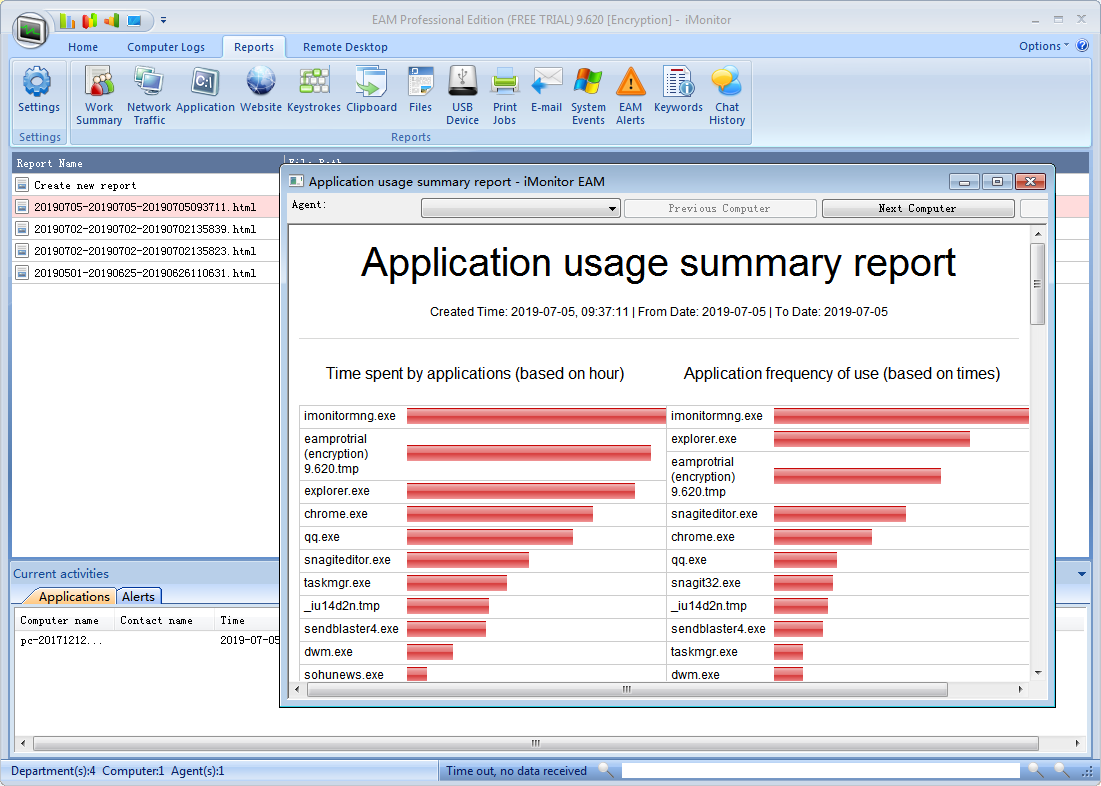Click the orange bar chart quick access icon
1101x786 pixels.
111,20
